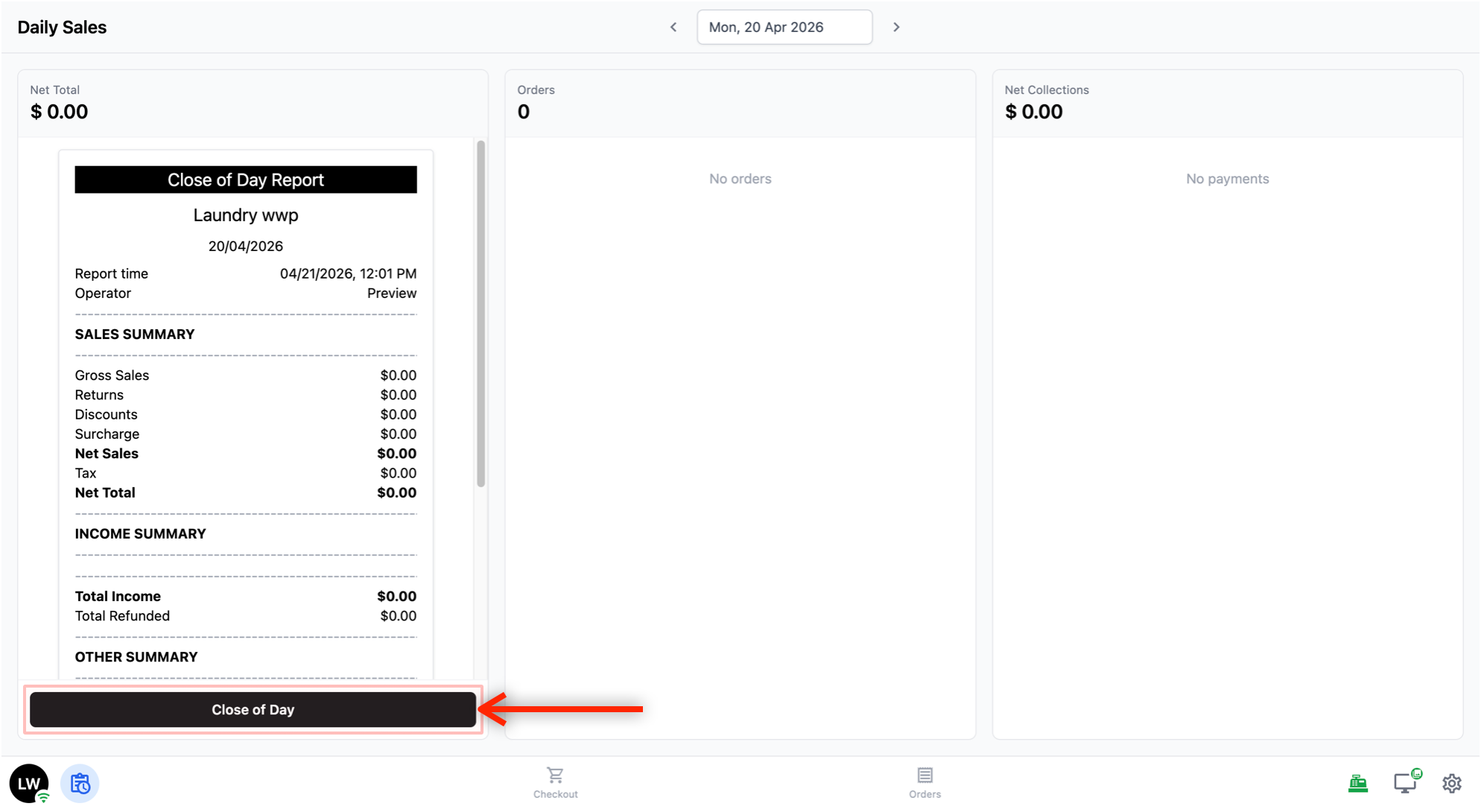1484x812 pixels.
Task: Go to previous day with left chevron
Action: coord(673,28)
